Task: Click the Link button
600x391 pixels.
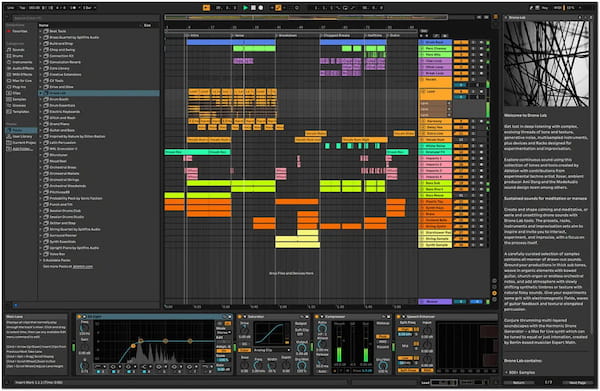Action: (x=11, y=8)
